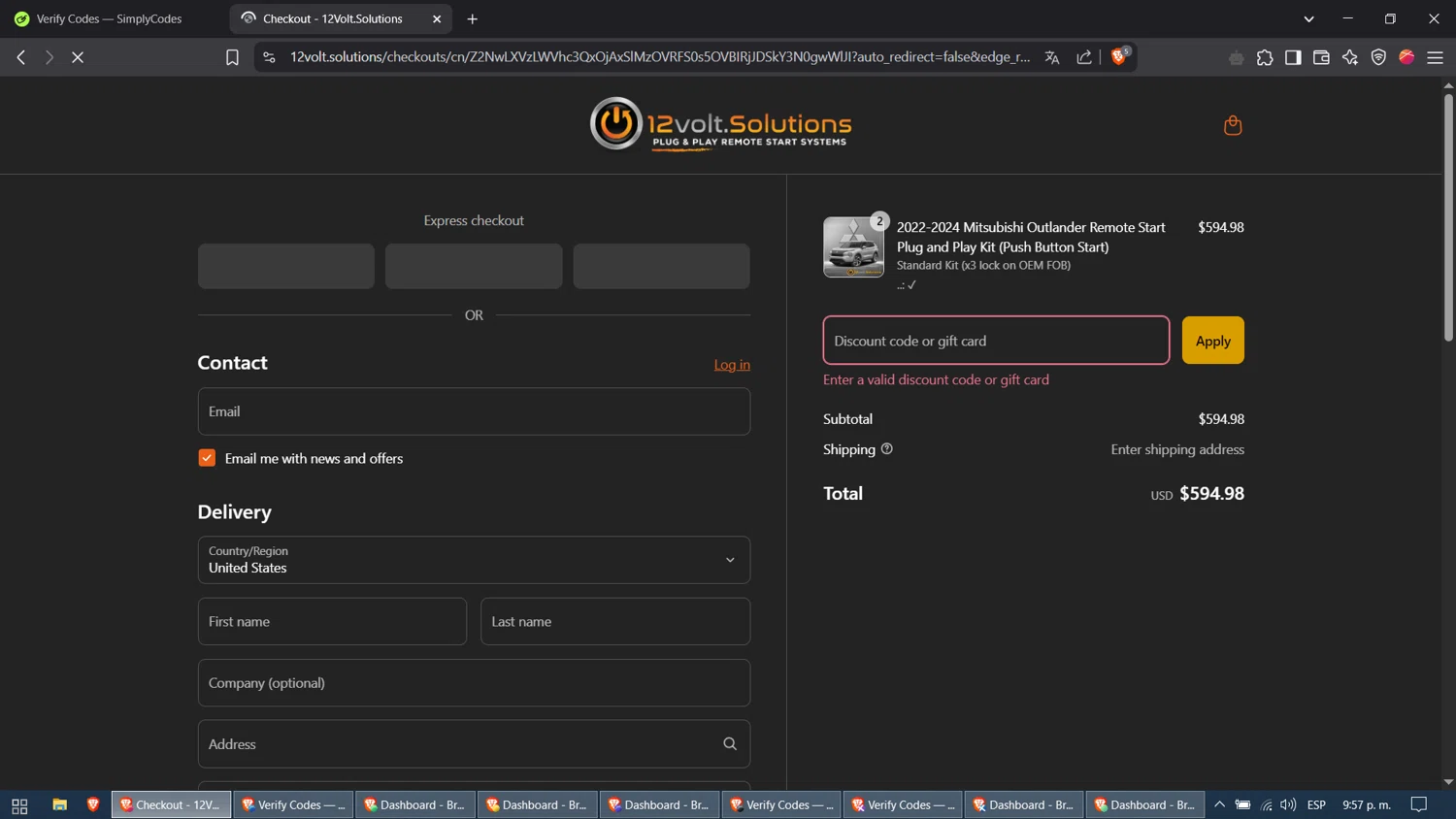Click the Last name field
This screenshot has width=1456, height=819.
[x=615, y=621]
